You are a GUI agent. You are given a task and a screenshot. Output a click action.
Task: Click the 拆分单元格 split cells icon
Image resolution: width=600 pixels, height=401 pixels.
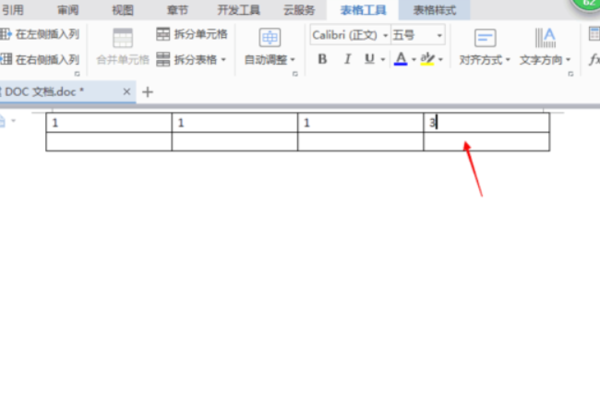pyautogui.click(x=163, y=34)
